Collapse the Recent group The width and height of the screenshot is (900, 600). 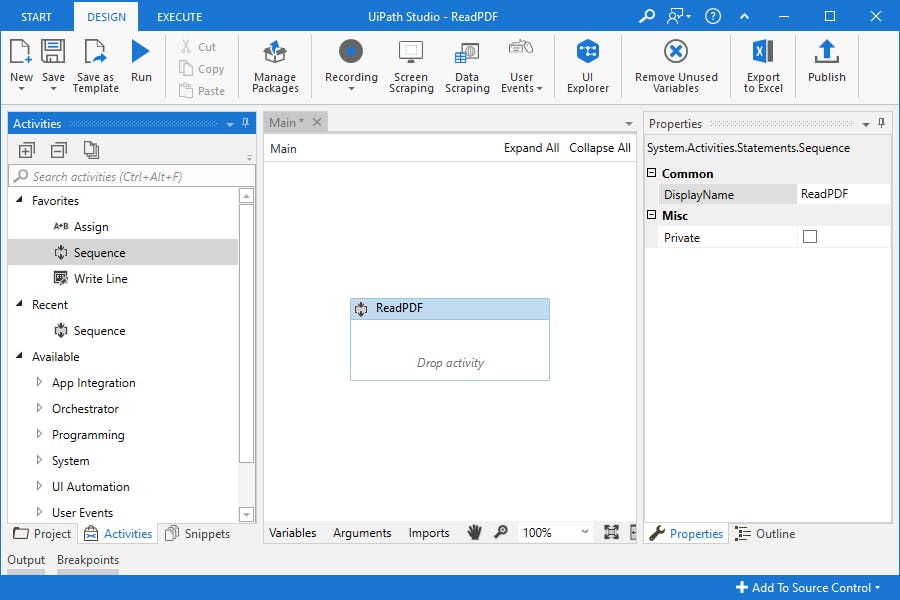pos(20,304)
